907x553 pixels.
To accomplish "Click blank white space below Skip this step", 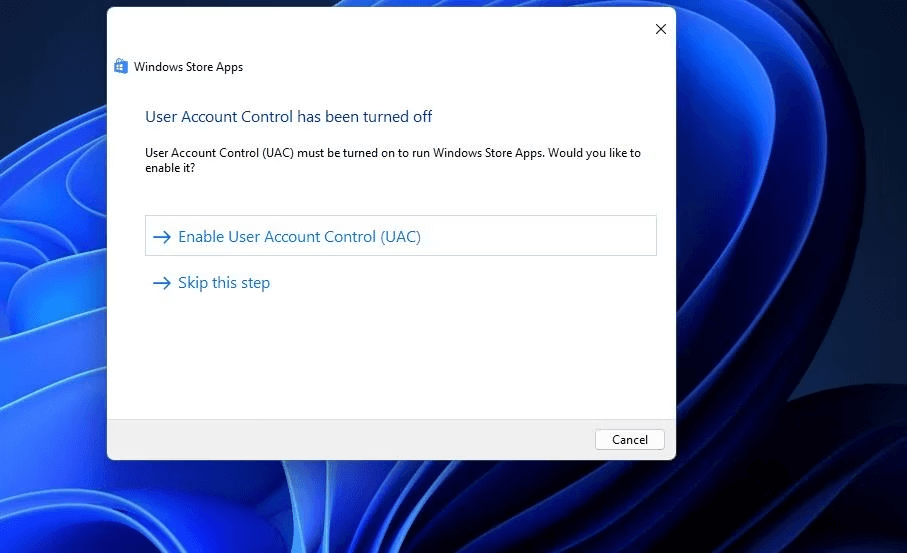I will (390, 360).
